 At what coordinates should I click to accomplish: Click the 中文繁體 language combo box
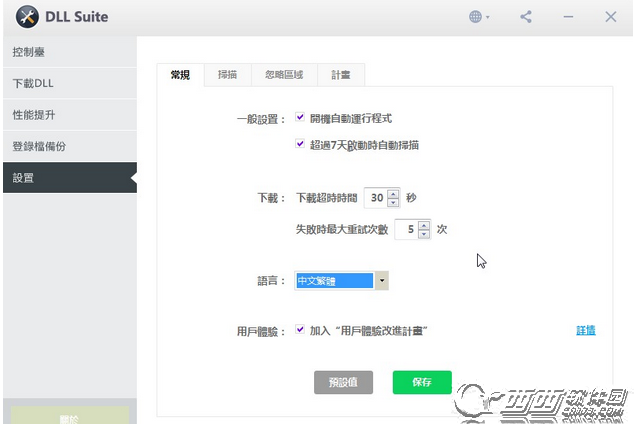[x=342, y=281]
